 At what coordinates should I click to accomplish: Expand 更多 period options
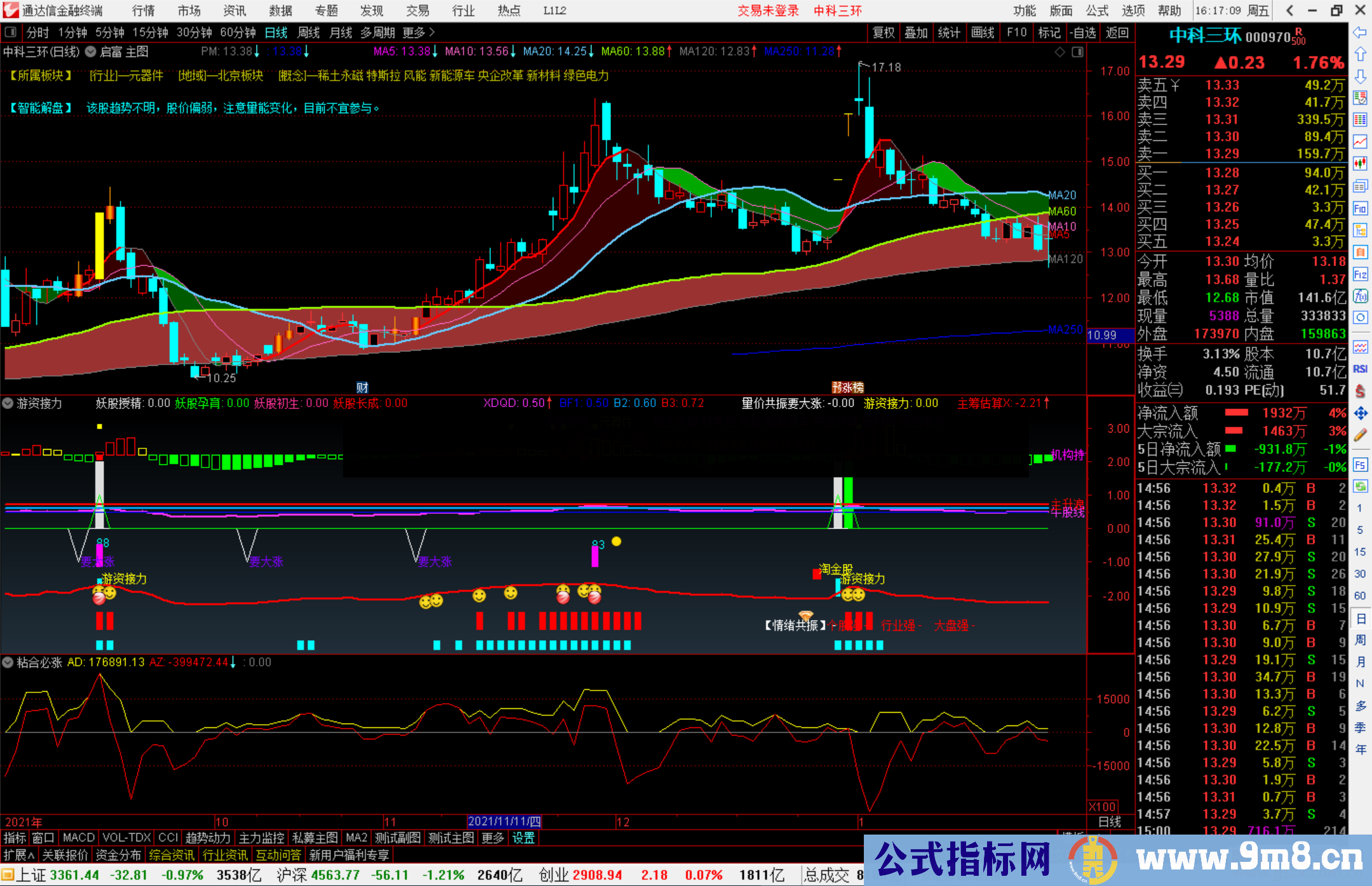pos(419,32)
